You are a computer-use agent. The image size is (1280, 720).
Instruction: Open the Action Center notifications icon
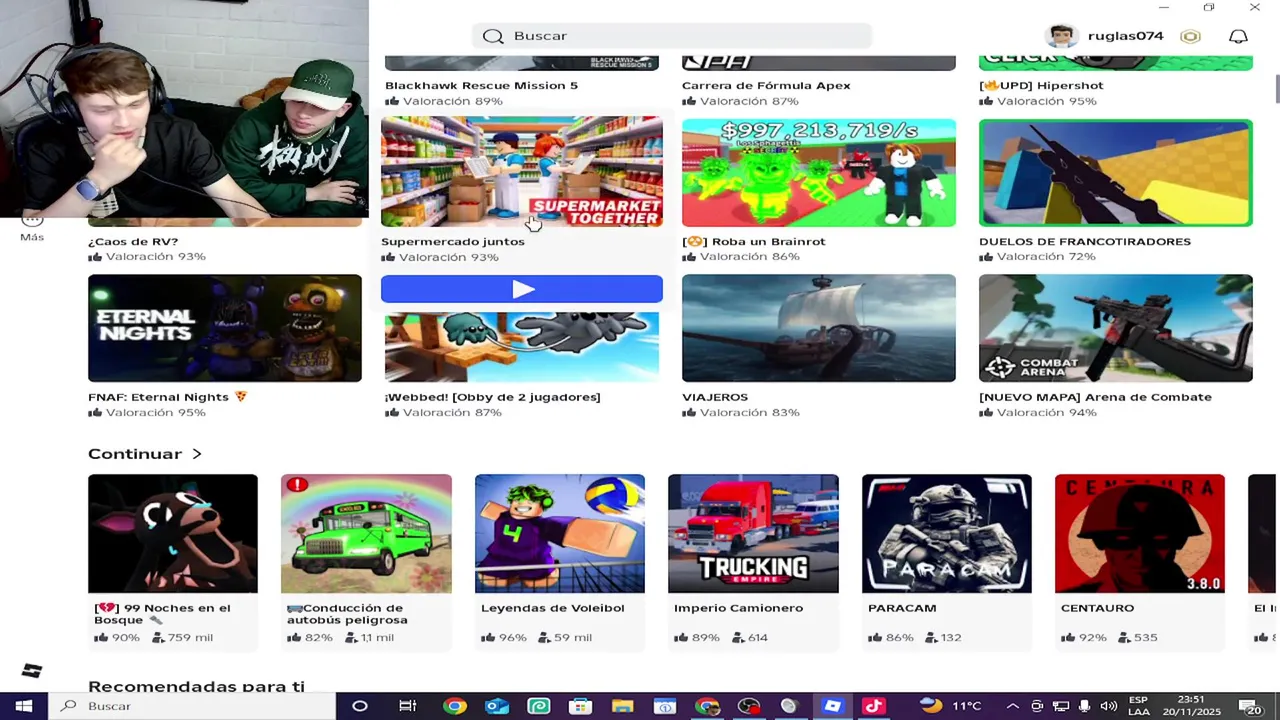pos(1253,706)
